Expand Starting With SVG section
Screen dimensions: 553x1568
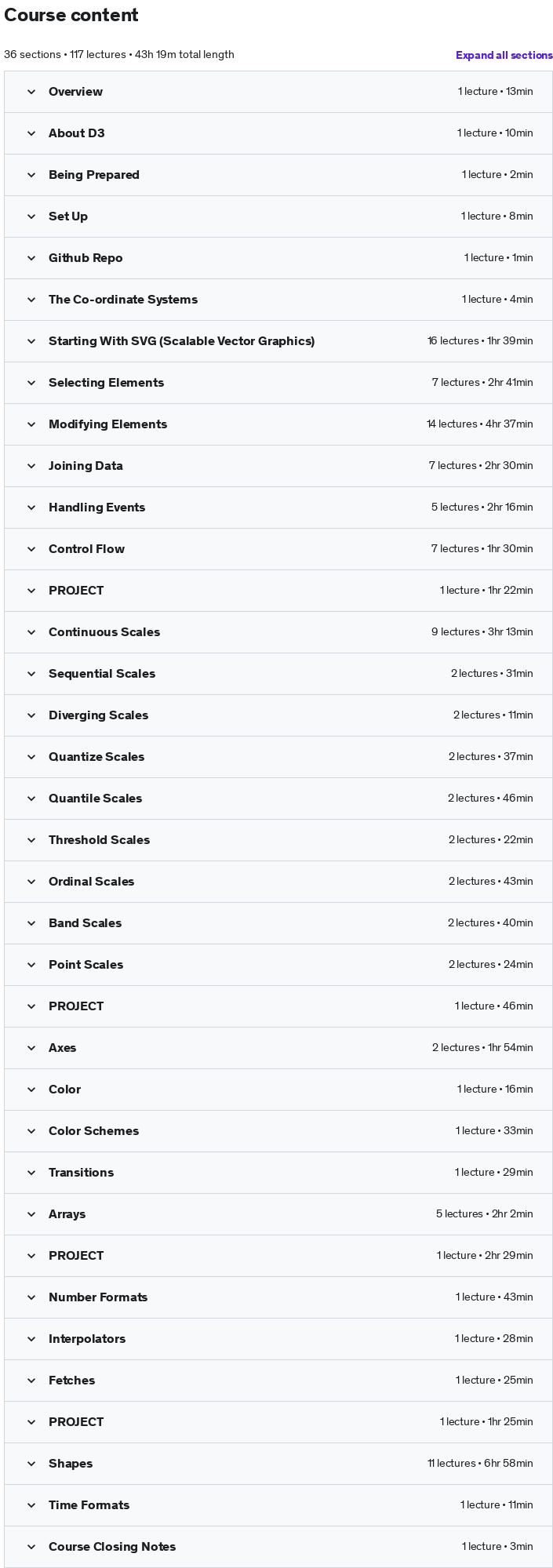click(278, 341)
